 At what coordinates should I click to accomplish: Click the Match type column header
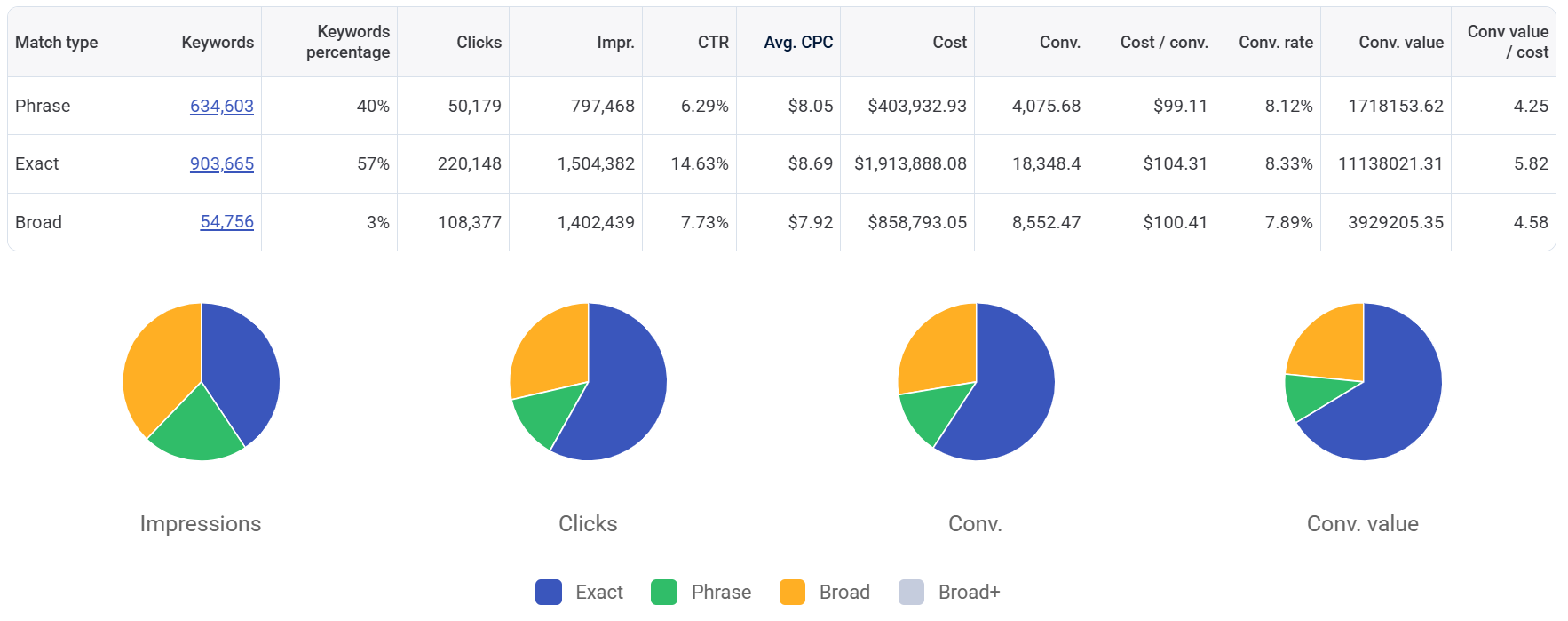pyautogui.click(x=57, y=42)
